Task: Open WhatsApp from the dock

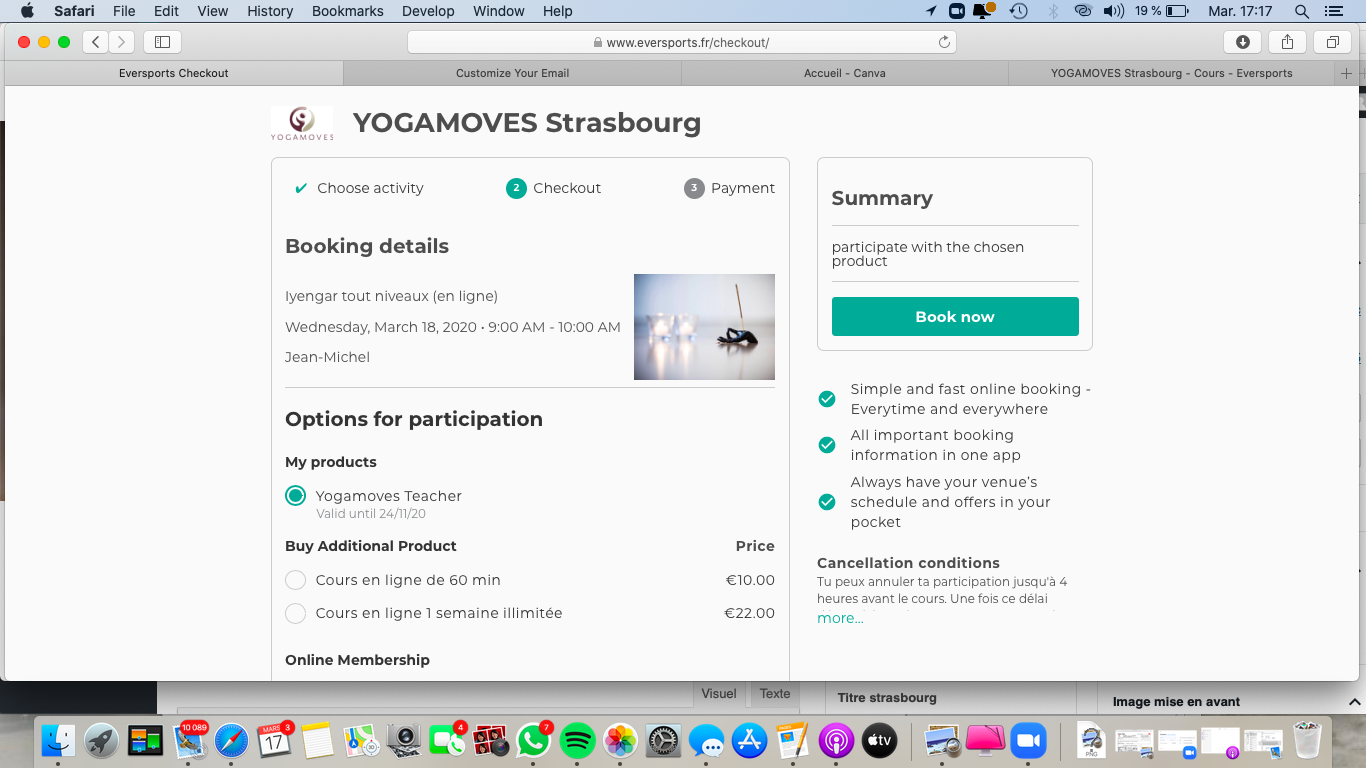Action: [533, 741]
